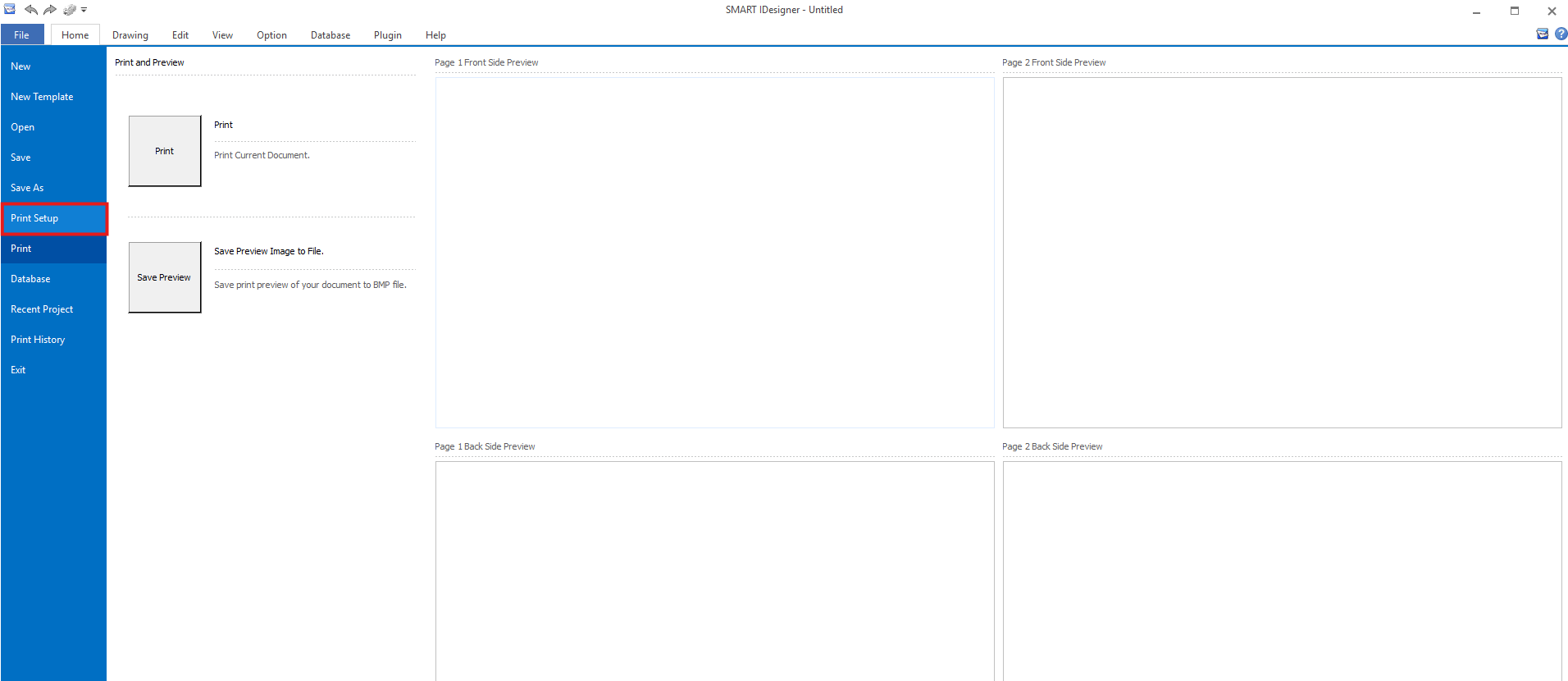Screen dimensions: 1568x681
Task: Open the Option ribbon tab
Action: point(271,35)
